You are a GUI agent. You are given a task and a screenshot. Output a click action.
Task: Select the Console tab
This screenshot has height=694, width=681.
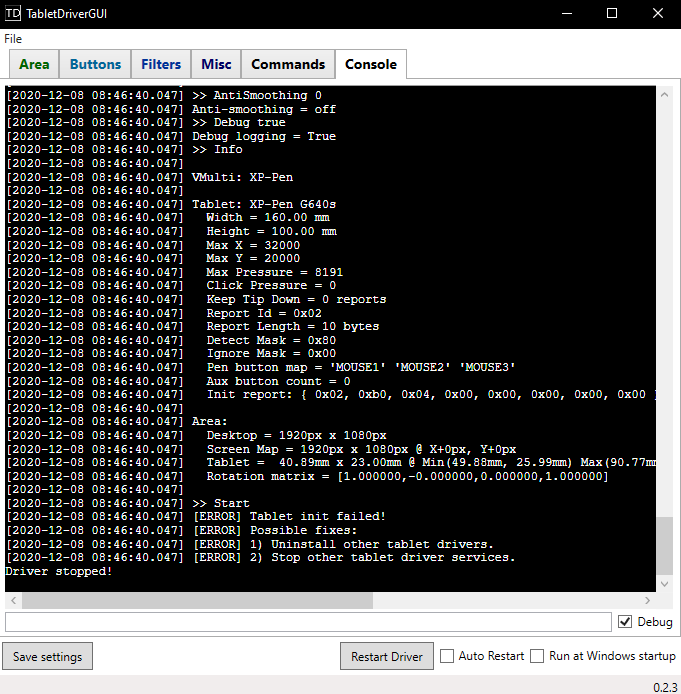click(371, 64)
